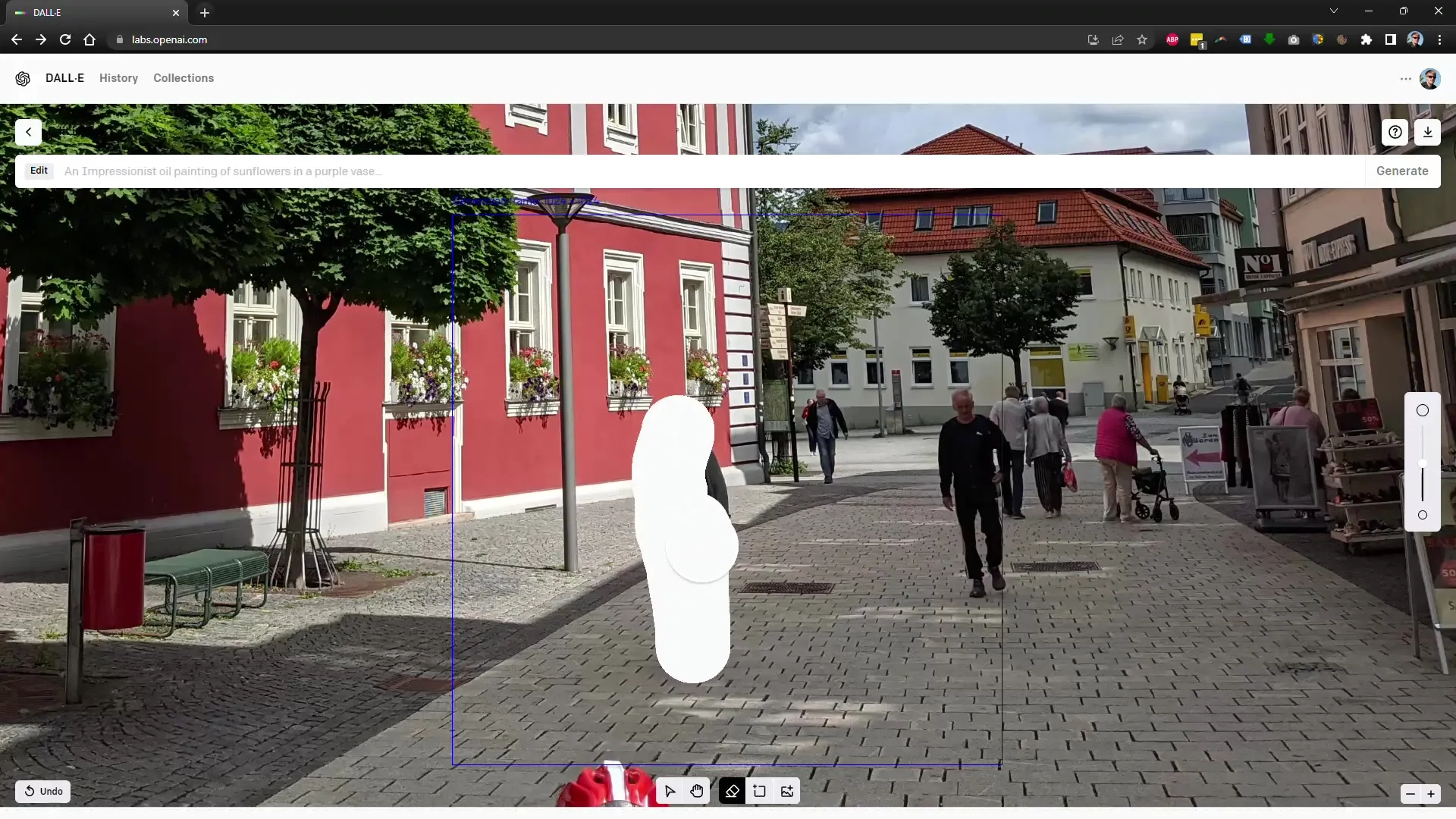Click the OpenAI logo icon

click(x=23, y=78)
